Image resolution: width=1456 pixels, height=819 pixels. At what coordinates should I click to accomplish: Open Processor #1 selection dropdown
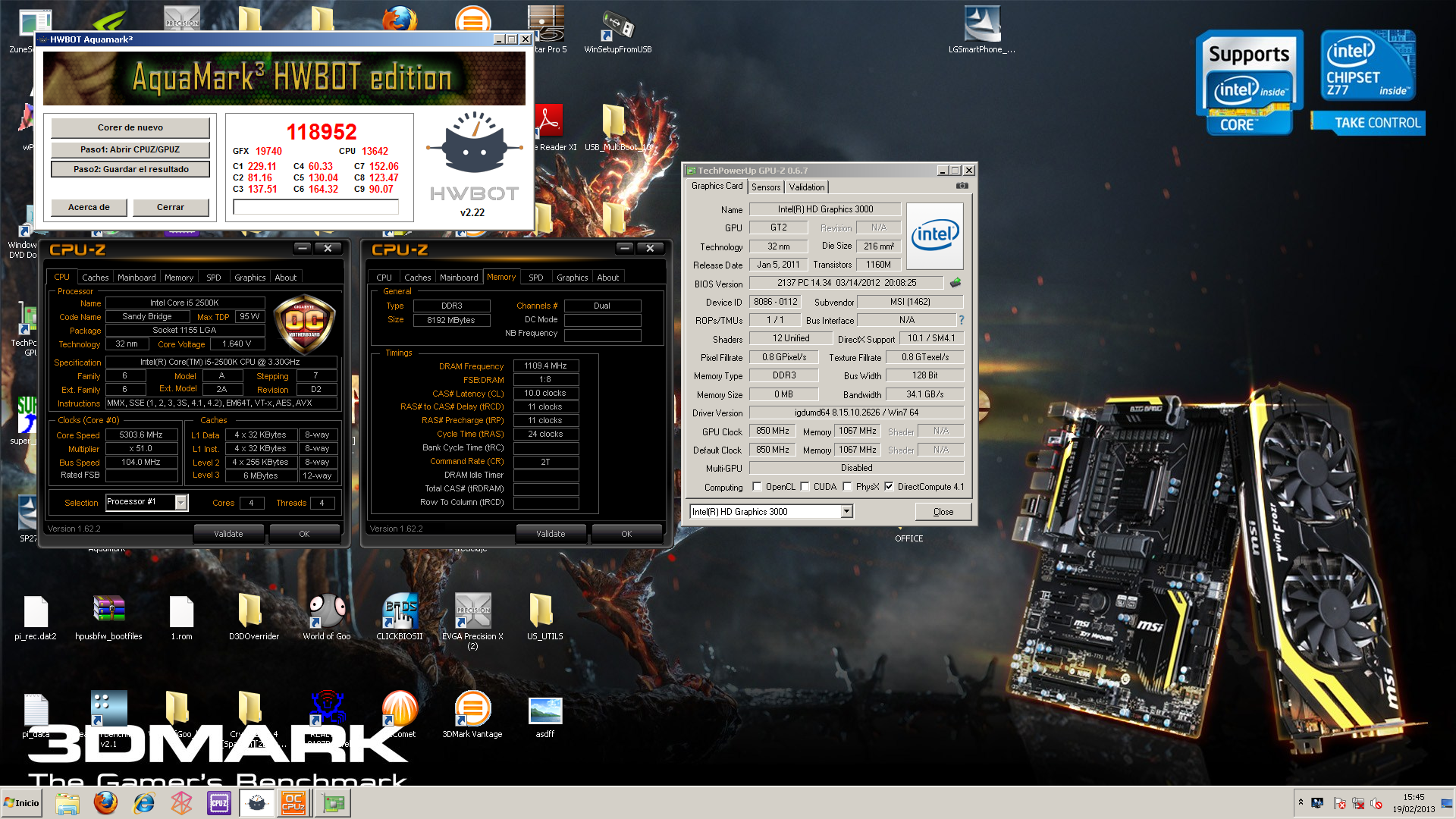click(x=181, y=502)
